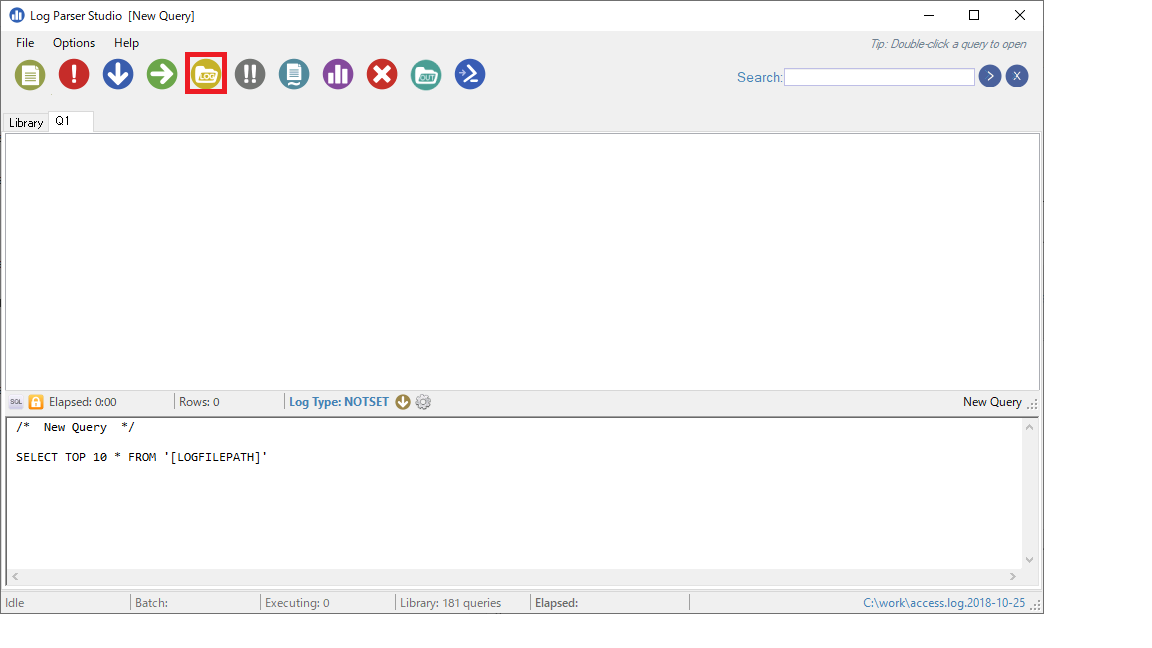Click the teal document script icon
1152x648 pixels.
point(294,74)
